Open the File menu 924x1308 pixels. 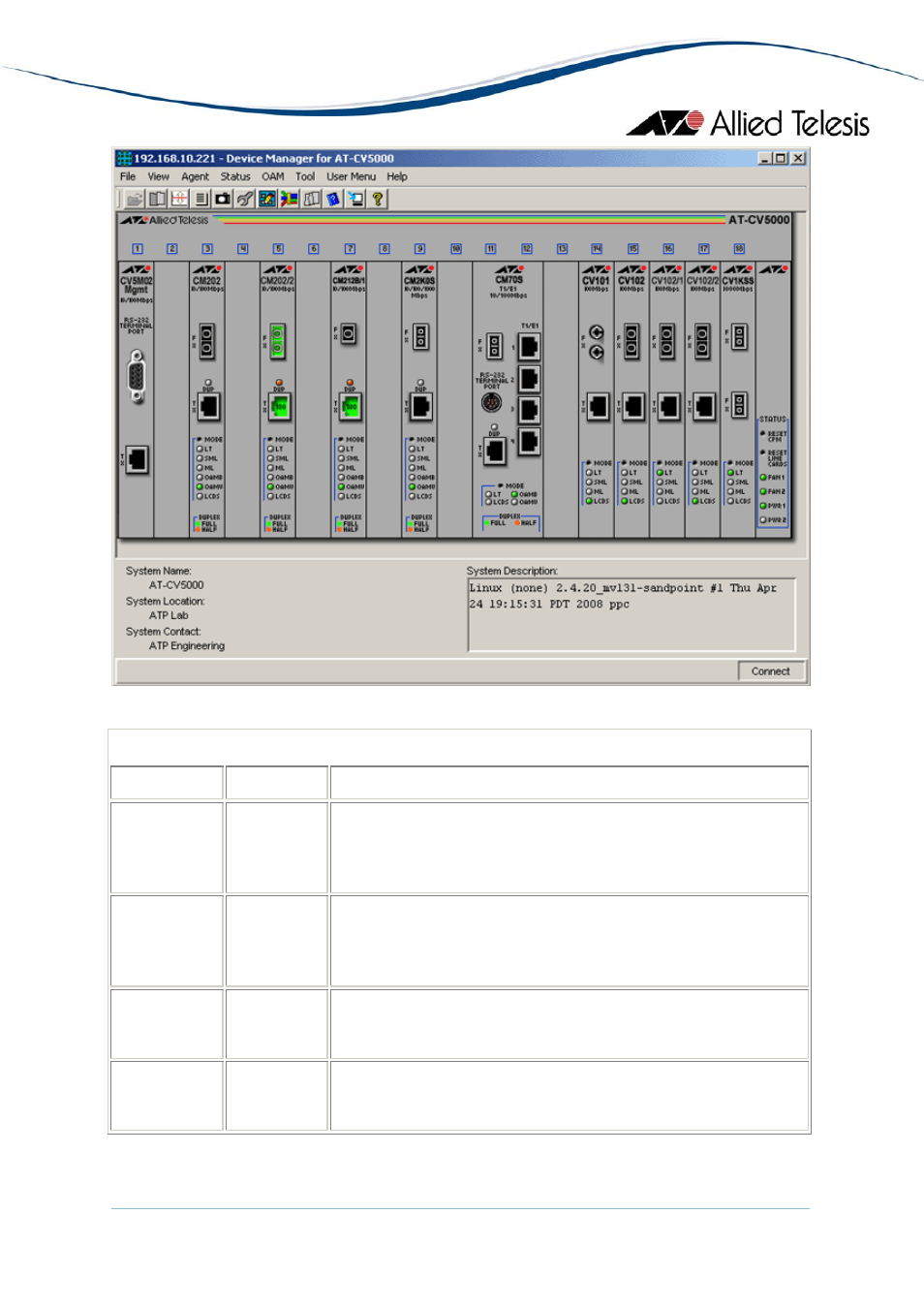(x=128, y=176)
